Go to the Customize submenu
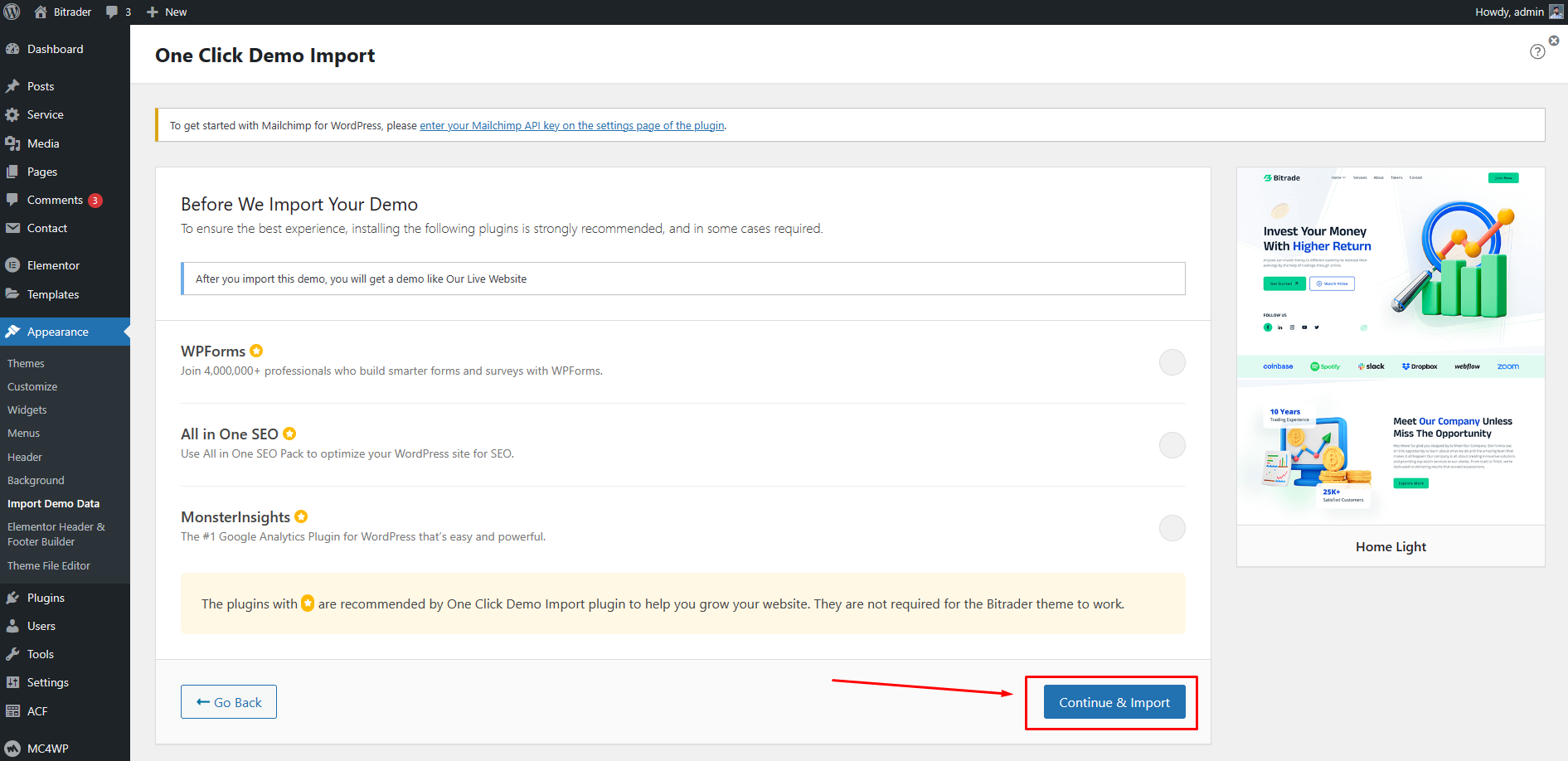 [32, 386]
